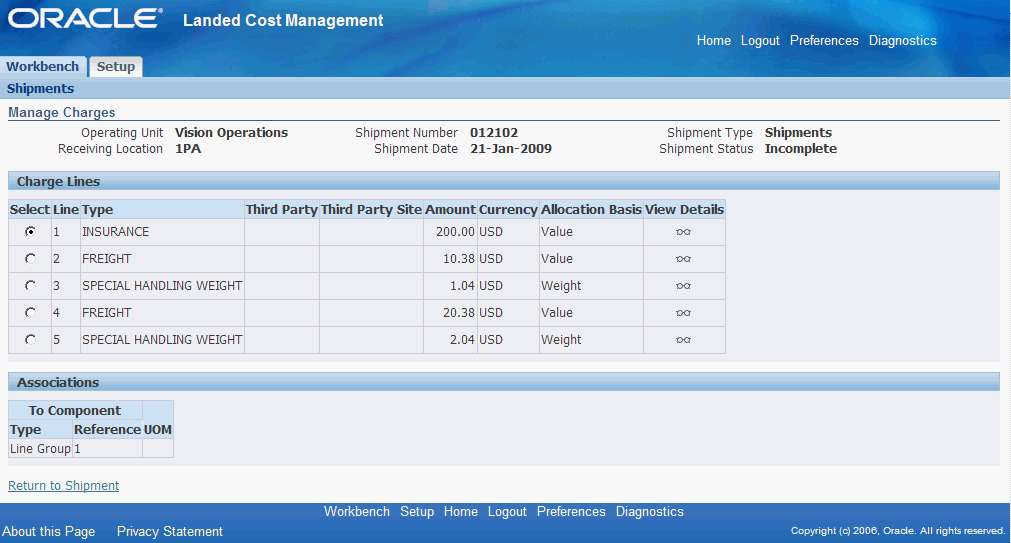
Task: Open Preferences from the top header
Action: [824, 41]
